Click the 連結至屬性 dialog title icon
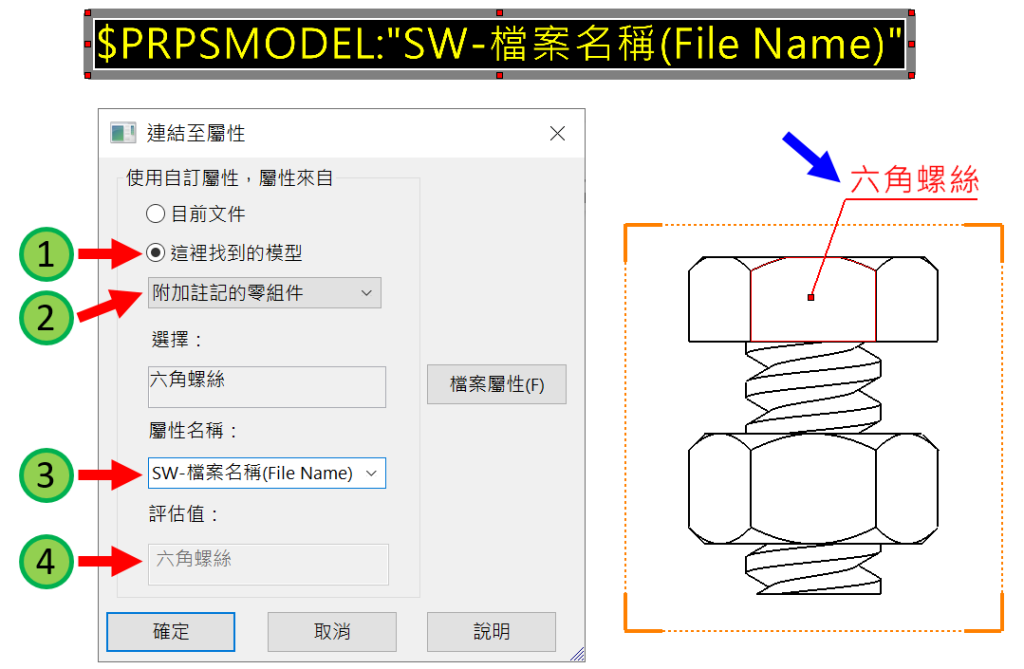This screenshot has width=1024, height=669. pyautogui.click(x=123, y=133)
